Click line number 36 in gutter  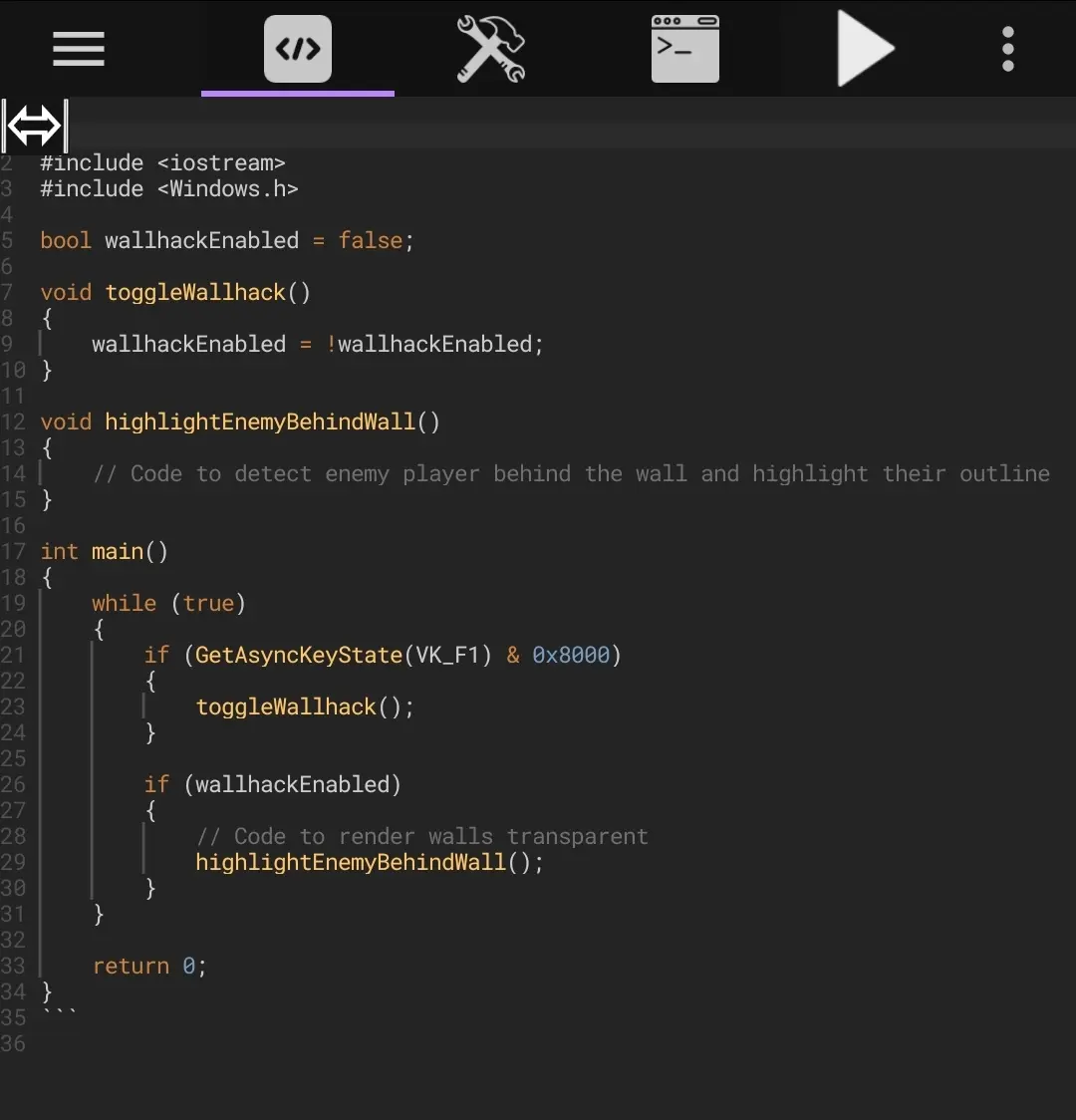tap(13, 1043)
